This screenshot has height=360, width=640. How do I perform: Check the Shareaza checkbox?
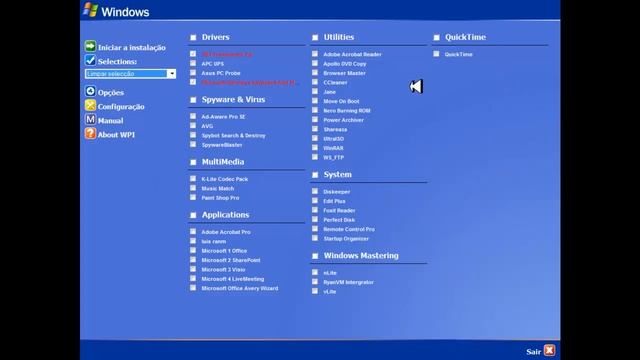click(315, 129)
